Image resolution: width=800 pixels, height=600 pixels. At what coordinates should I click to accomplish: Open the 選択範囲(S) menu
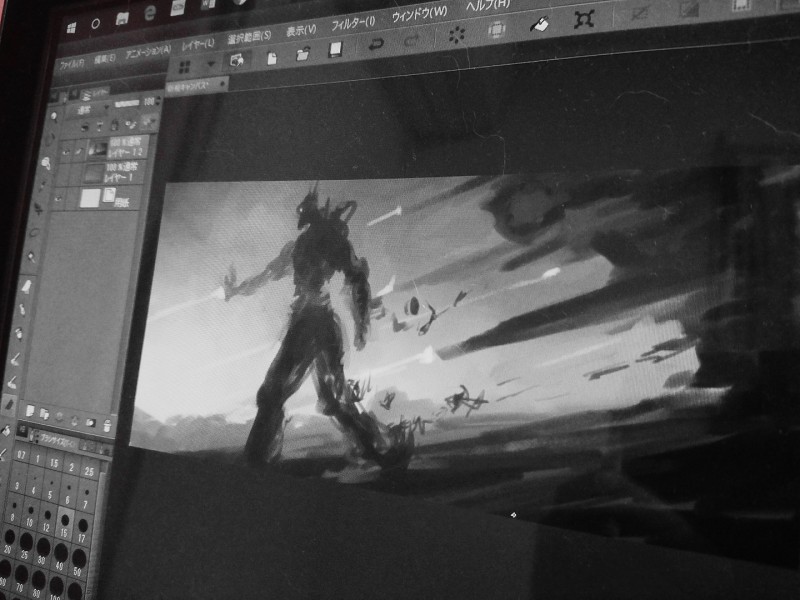[249, 37]
